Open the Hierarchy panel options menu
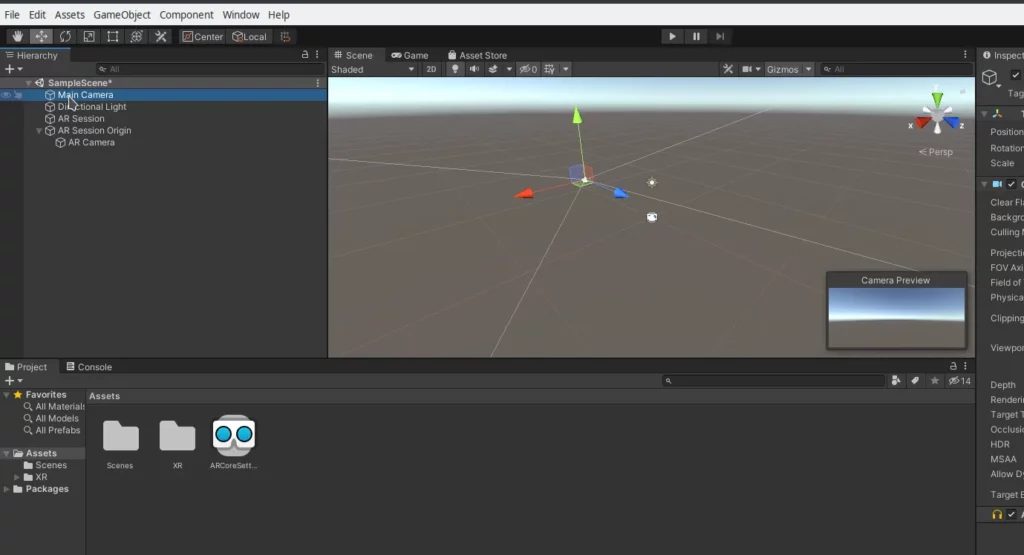Image resolution: width=1024 pixels, height=555 pixels. [317, 55]
